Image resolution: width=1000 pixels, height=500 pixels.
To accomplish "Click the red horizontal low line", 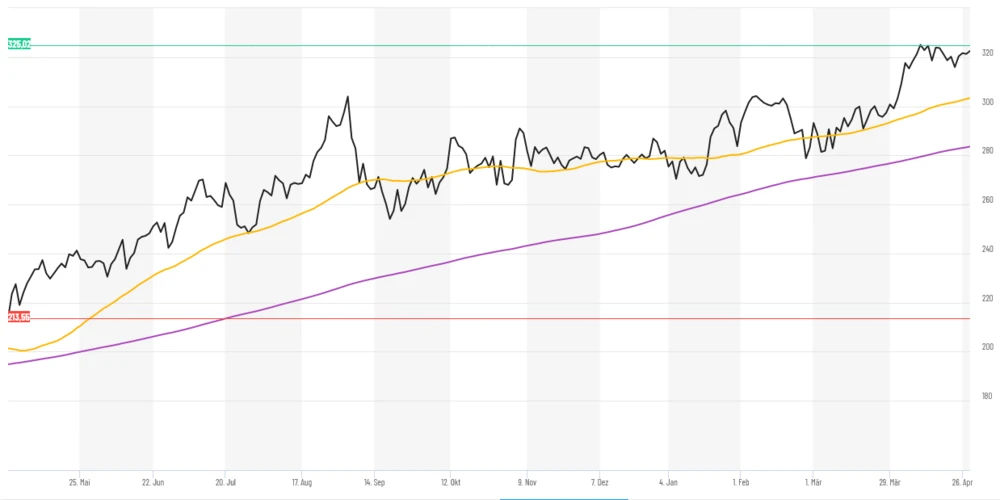I will click(x=500, y=318).
